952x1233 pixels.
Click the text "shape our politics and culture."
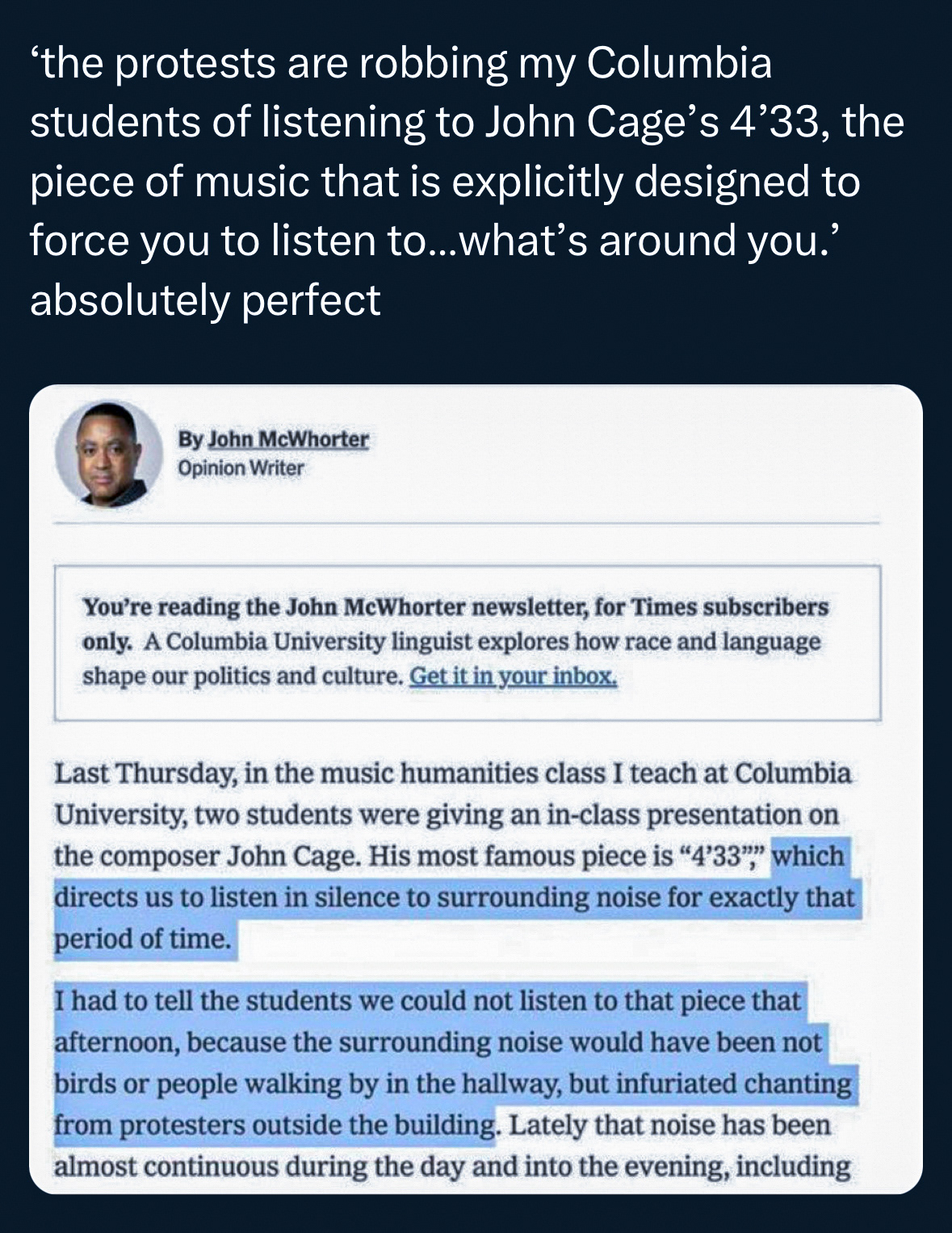tap(242, 676)
